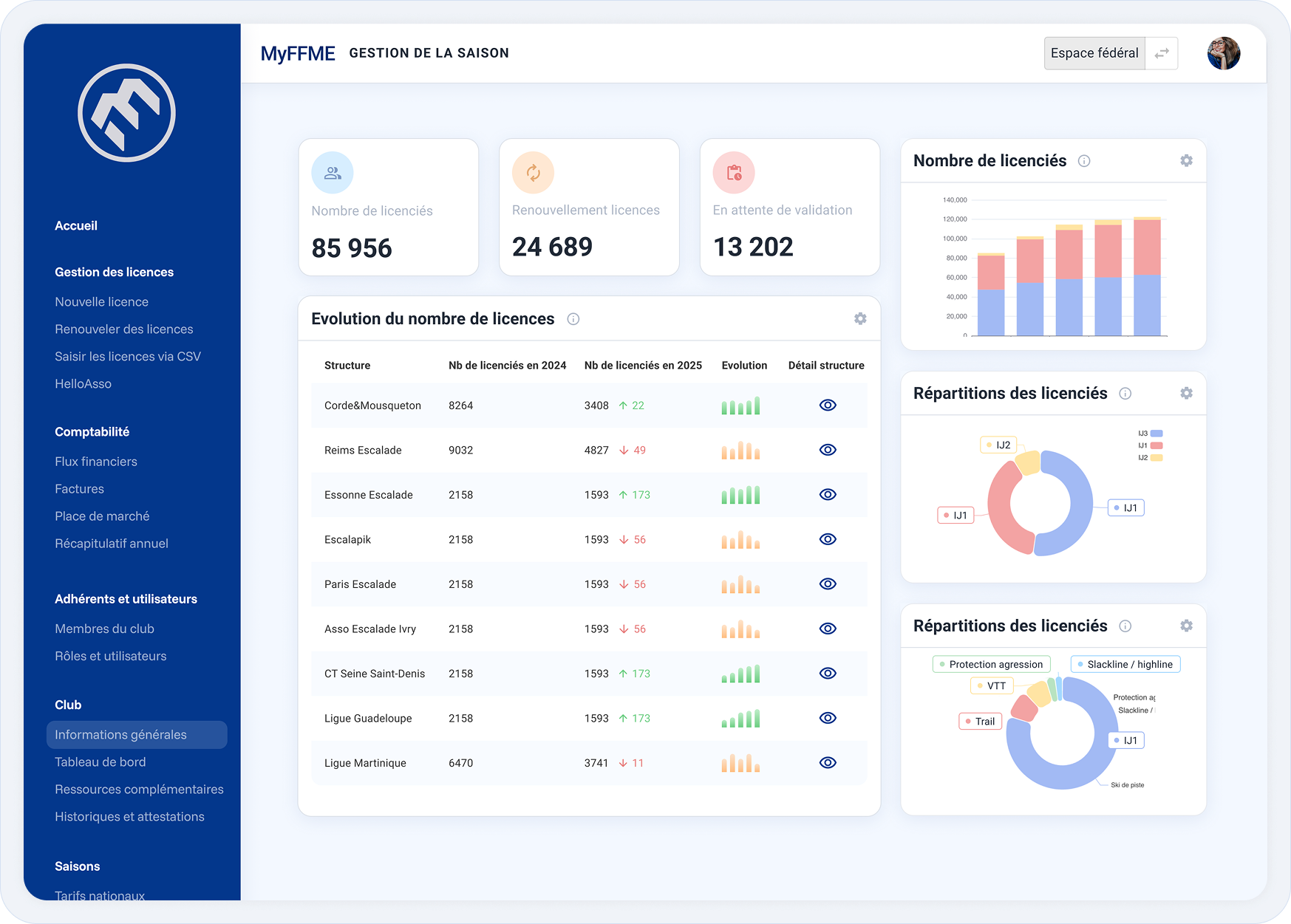1291x924 pixels.
Task: Switch space using arrows next to Espace fédéral
Action: click(x=1162, y=53)
